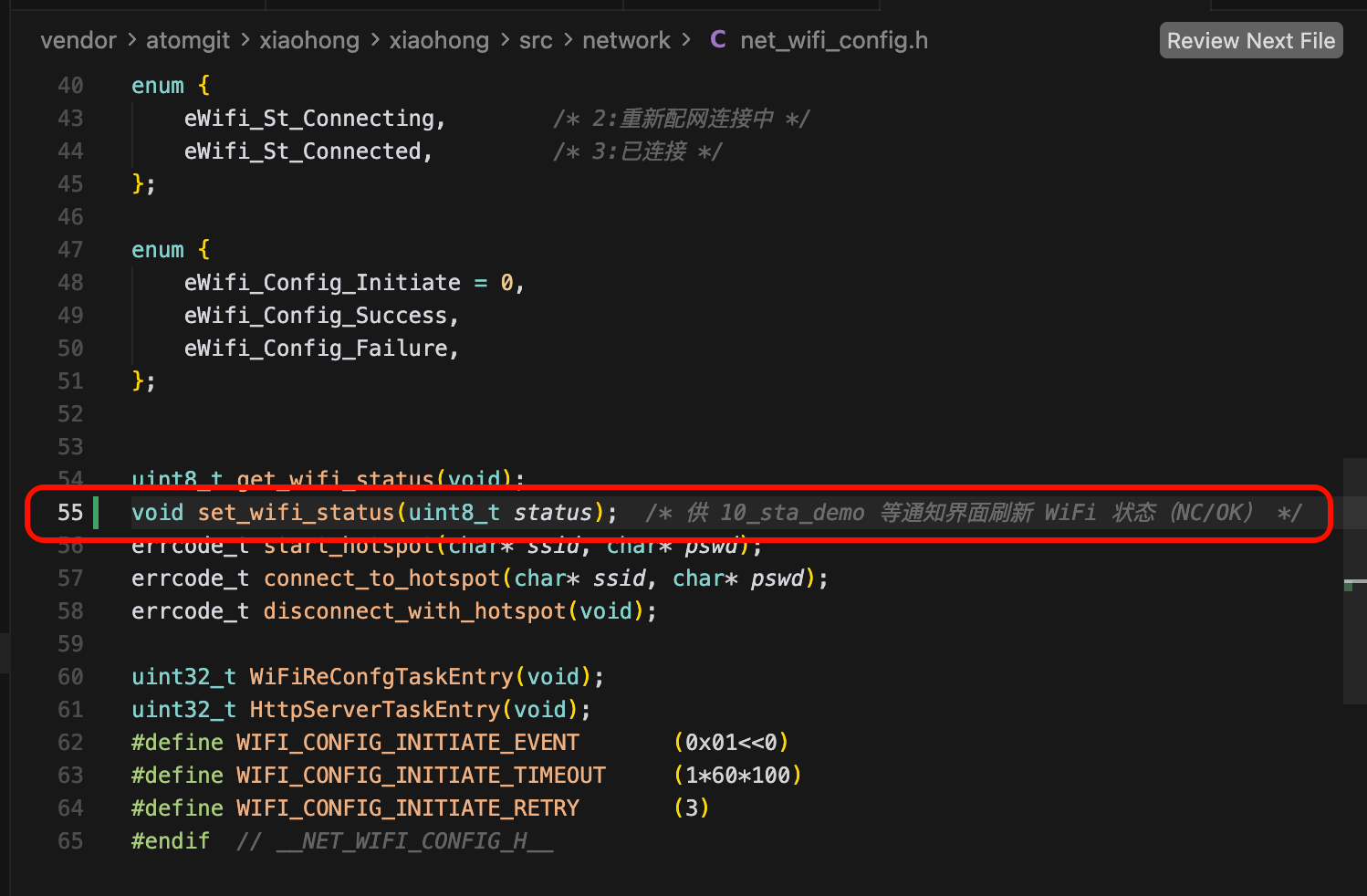Open the network breadcrumb folder
1367x896 pixels.
coord(626,40)
